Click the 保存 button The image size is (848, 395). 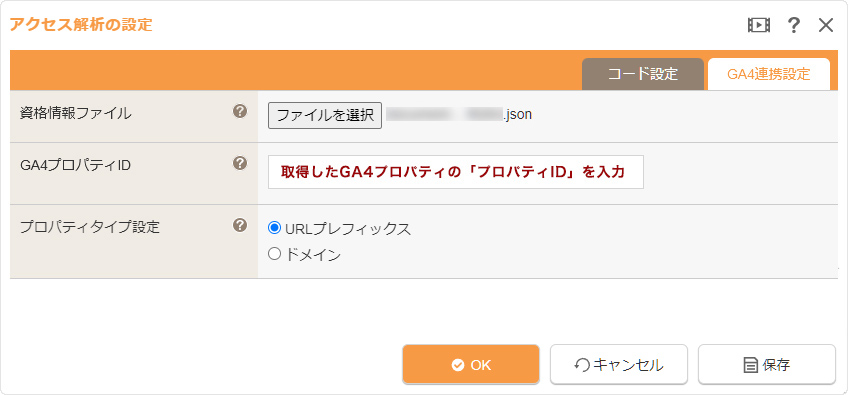pos(767,365)
